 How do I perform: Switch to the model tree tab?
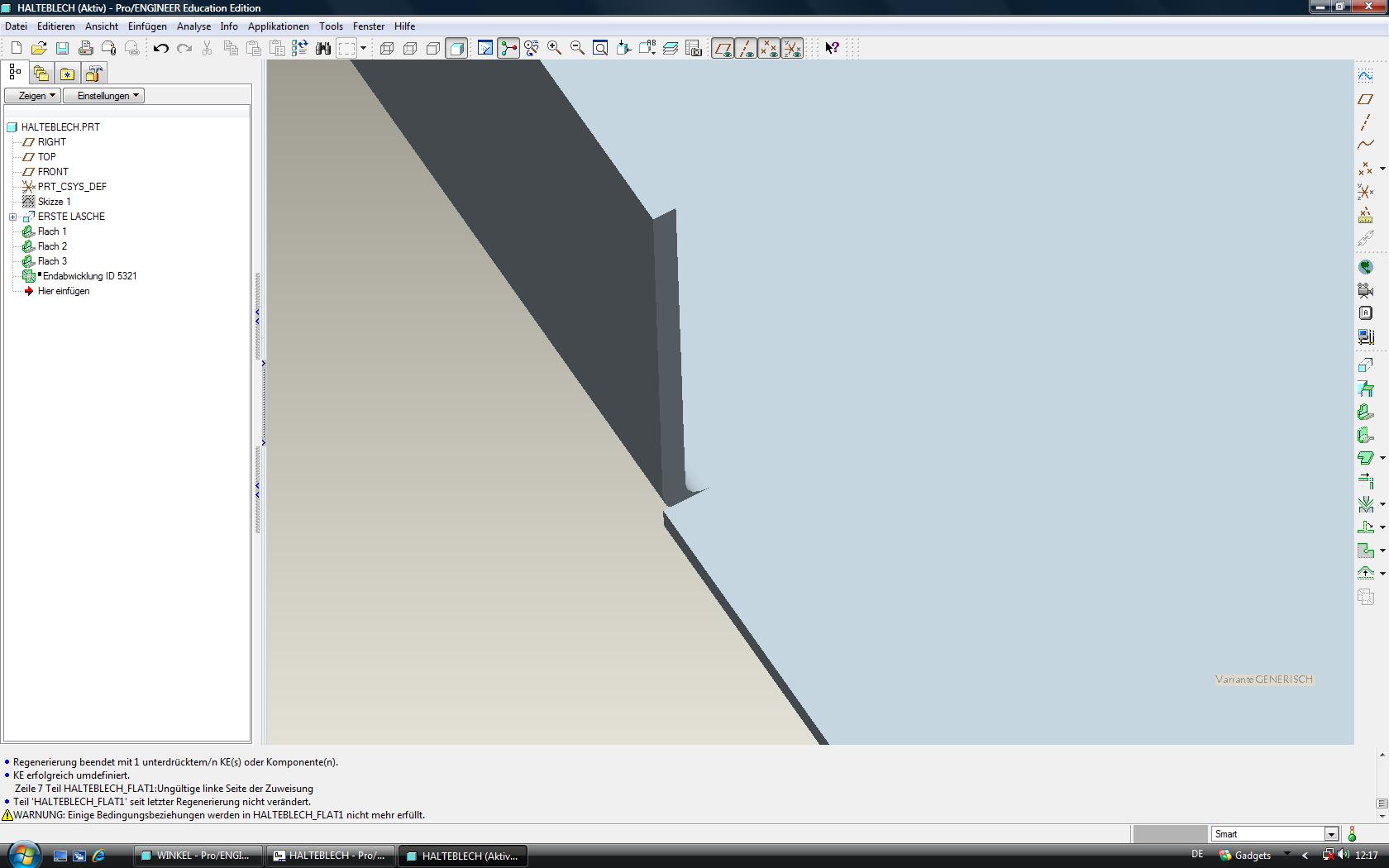tap(16, 73)
